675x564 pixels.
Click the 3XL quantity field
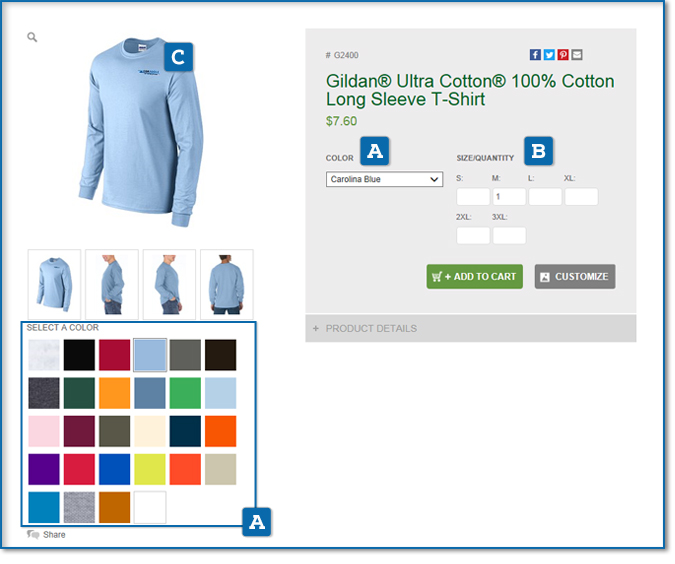click(509, 236)
